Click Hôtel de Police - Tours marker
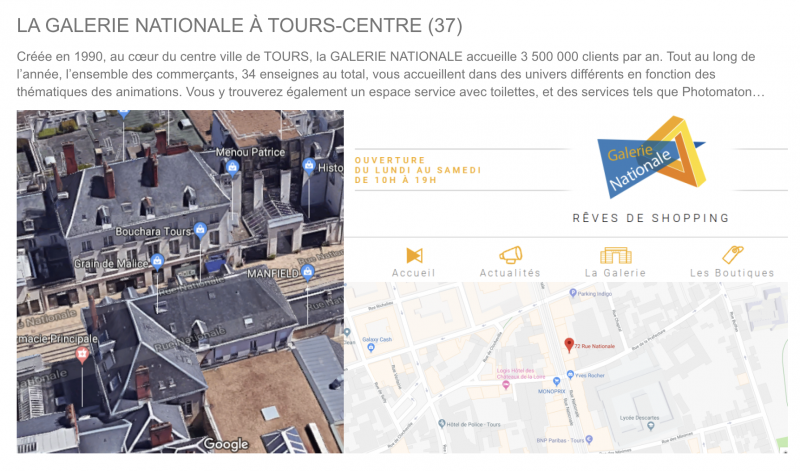This screenshot has height=471, width=800. pyautogui.click(x=442, y=424)
